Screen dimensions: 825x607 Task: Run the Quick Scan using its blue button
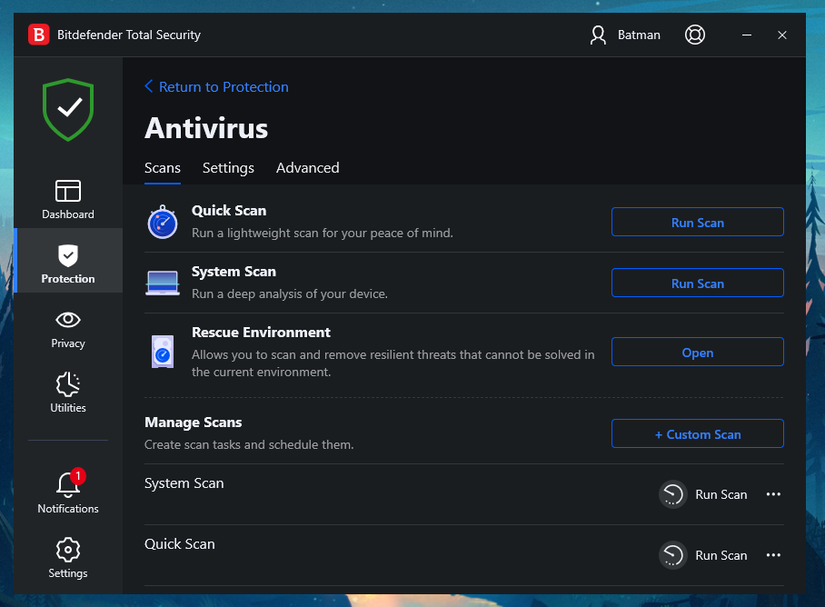pyautogui.click(x=697, y=222)
